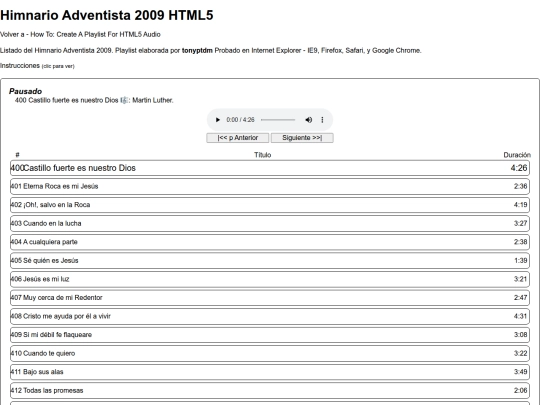Select track 402 ¡Oh!, salvo en la Roca
Viewport: 540px width, 405px height.
click(x=270, y=205)
